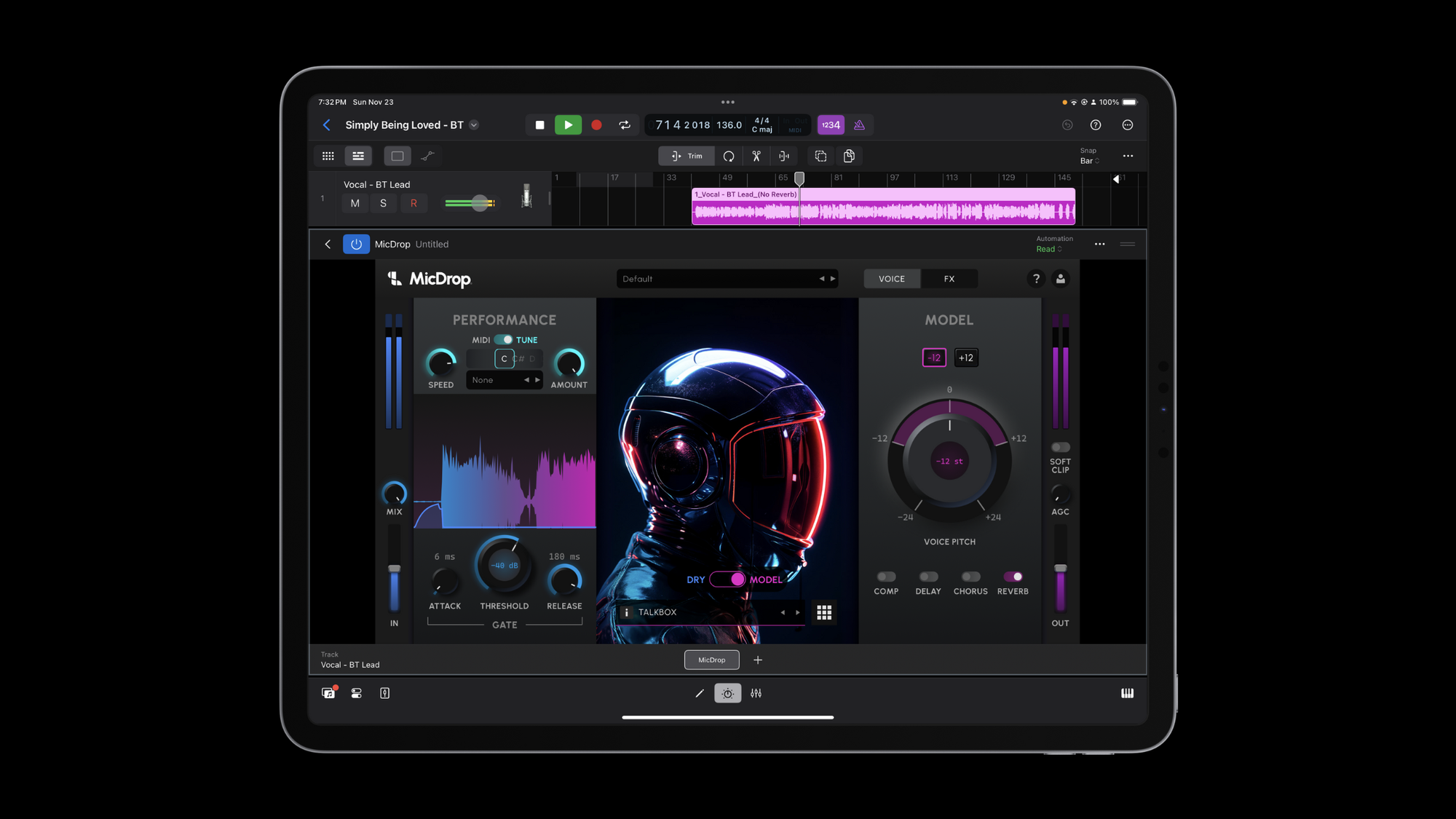Viewport: 1456px width, 819px height.
Task: Power off the MicDrop plugin
Action: [356, 245]
